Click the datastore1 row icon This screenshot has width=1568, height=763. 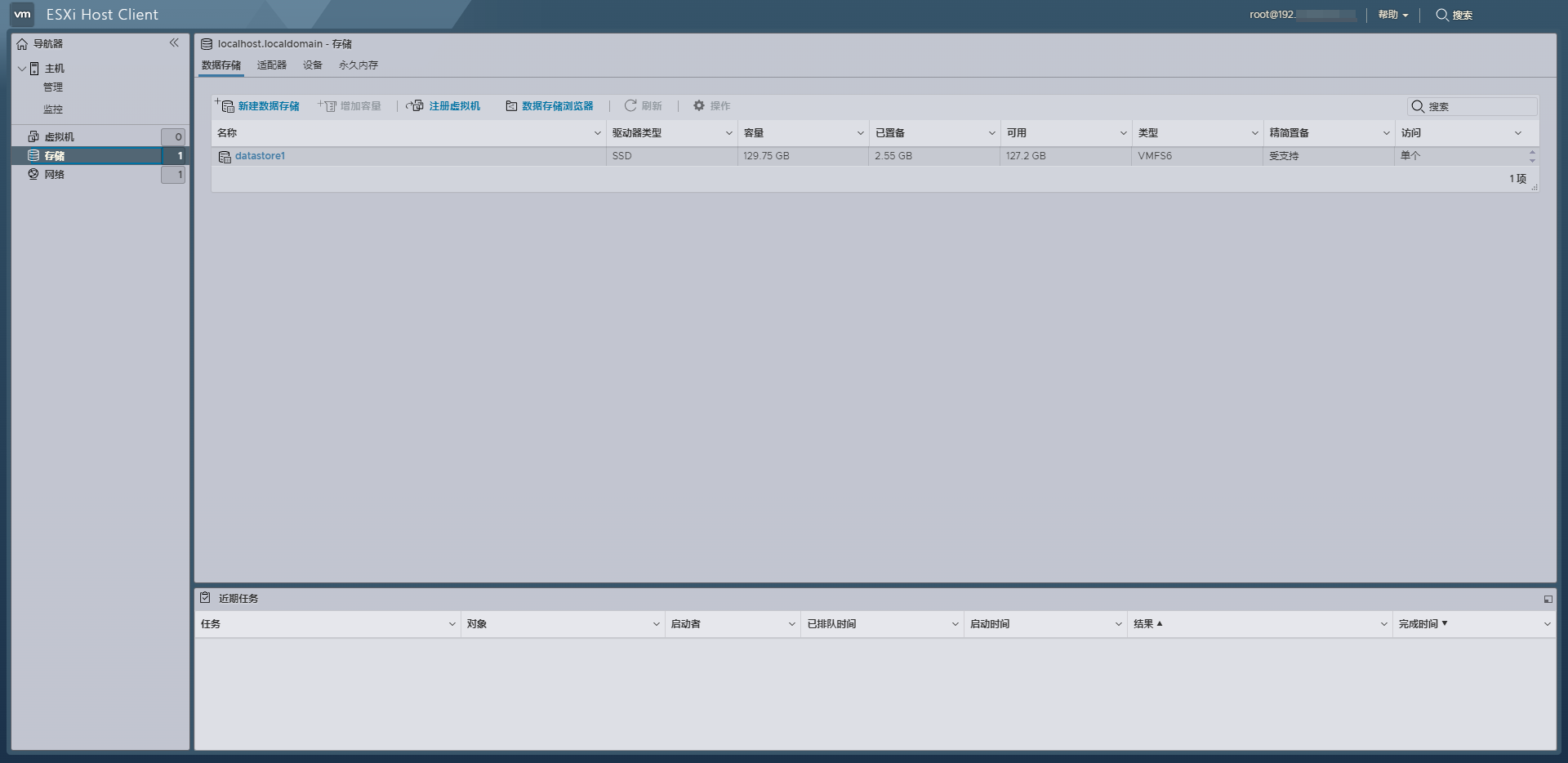click(225, 155)
